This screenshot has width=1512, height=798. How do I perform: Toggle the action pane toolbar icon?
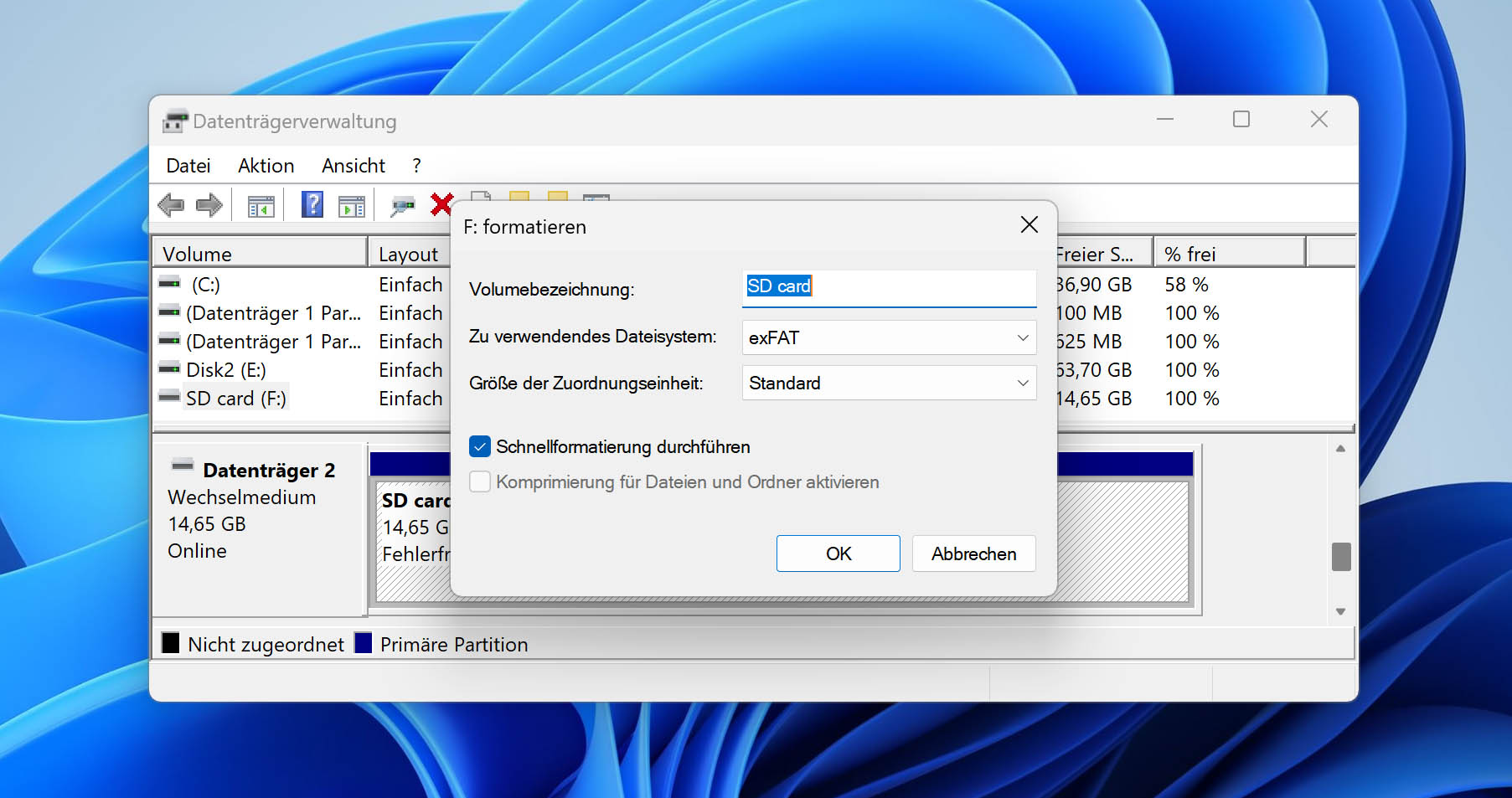(x=351, y=205)
